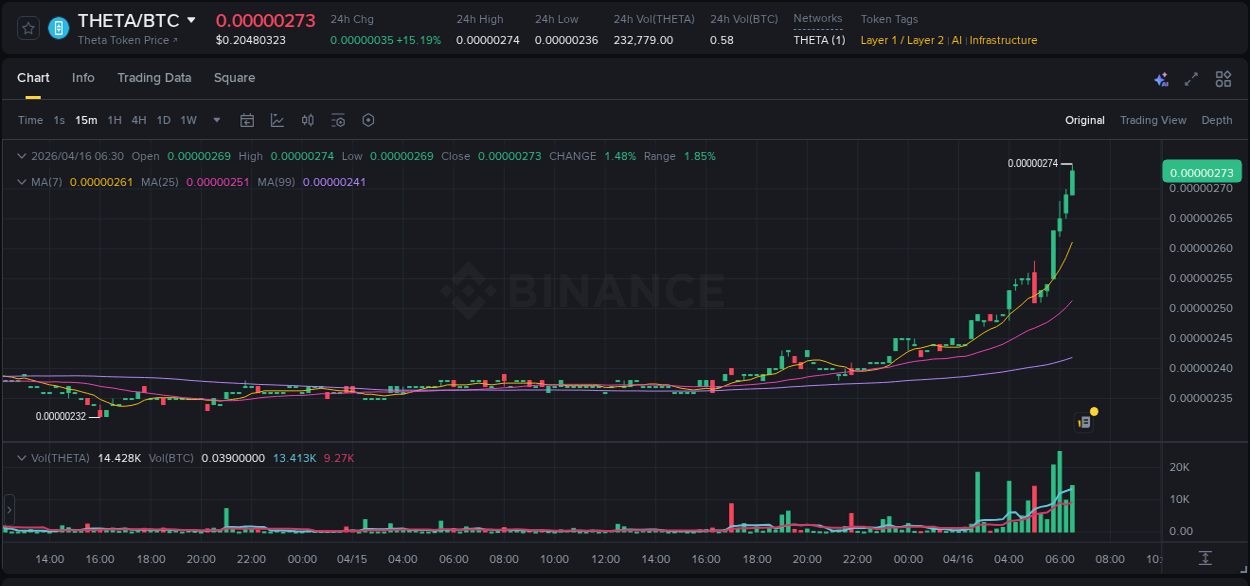Add THETA/BTC to favorites with star icon

point(29,28)
